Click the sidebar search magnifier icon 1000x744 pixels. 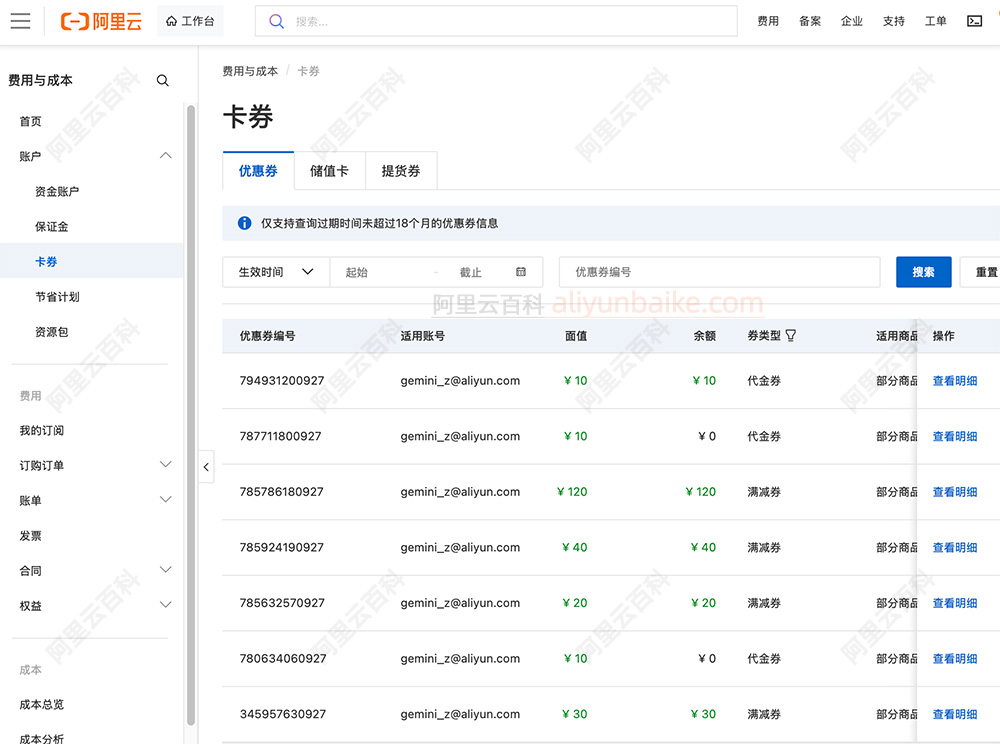[x=163, y=81]
